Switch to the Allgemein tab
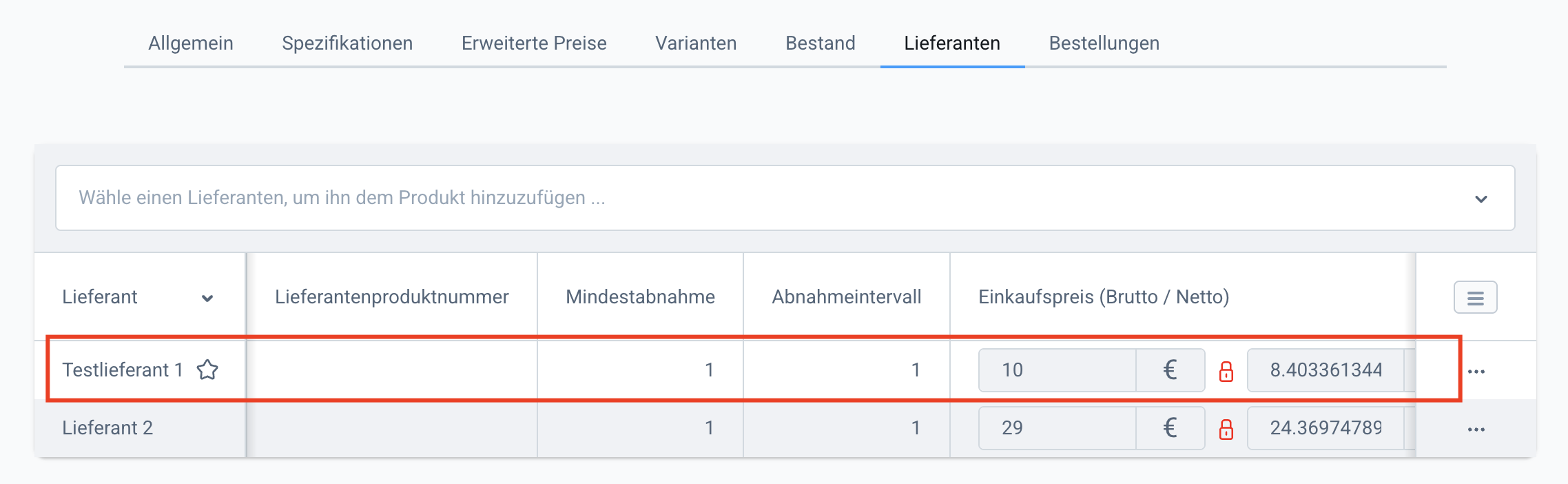 pyautogui.click(x=191, y=43)
